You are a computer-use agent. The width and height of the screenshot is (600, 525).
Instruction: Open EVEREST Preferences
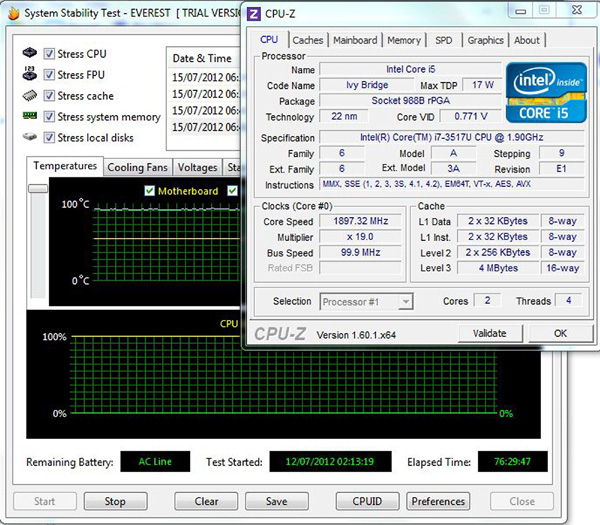pos(438,501)
